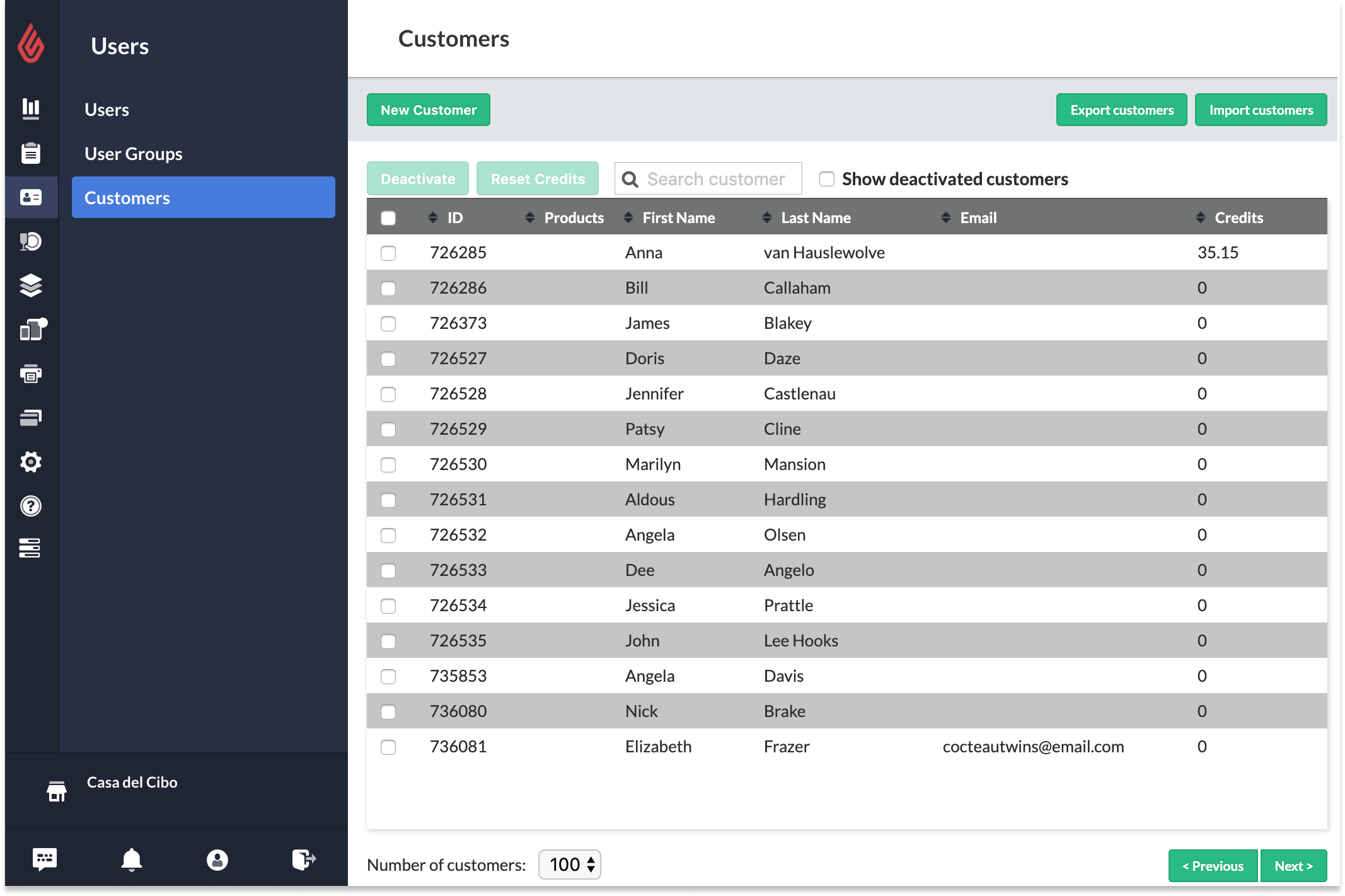Image resolution: width=1345 pixels, height=896 pixels.
Task: Open the stacked layers sidebar icon
Action: (x=31, y=285)
